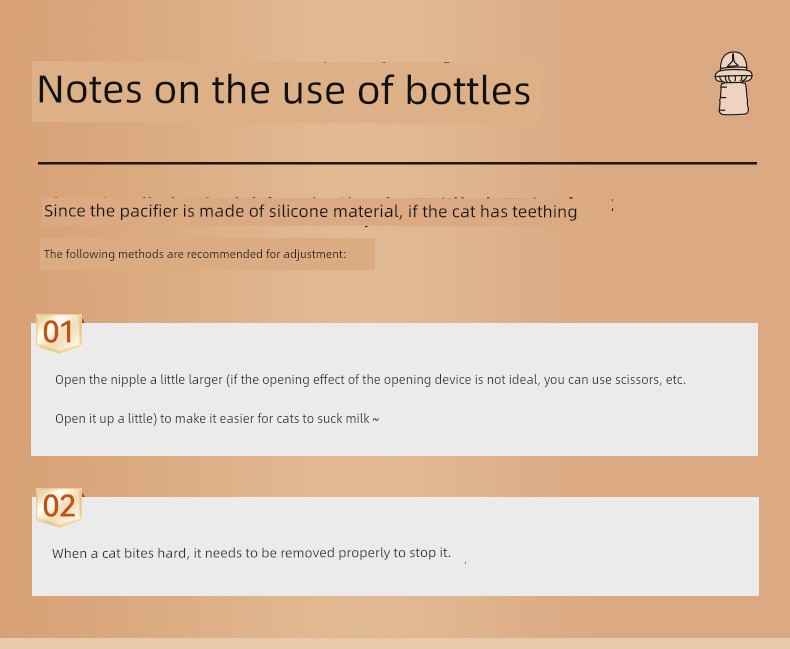Viewport: 790px width, 649px height.
Task: Click the black horizontal divider line
Action: pos(398,163)
